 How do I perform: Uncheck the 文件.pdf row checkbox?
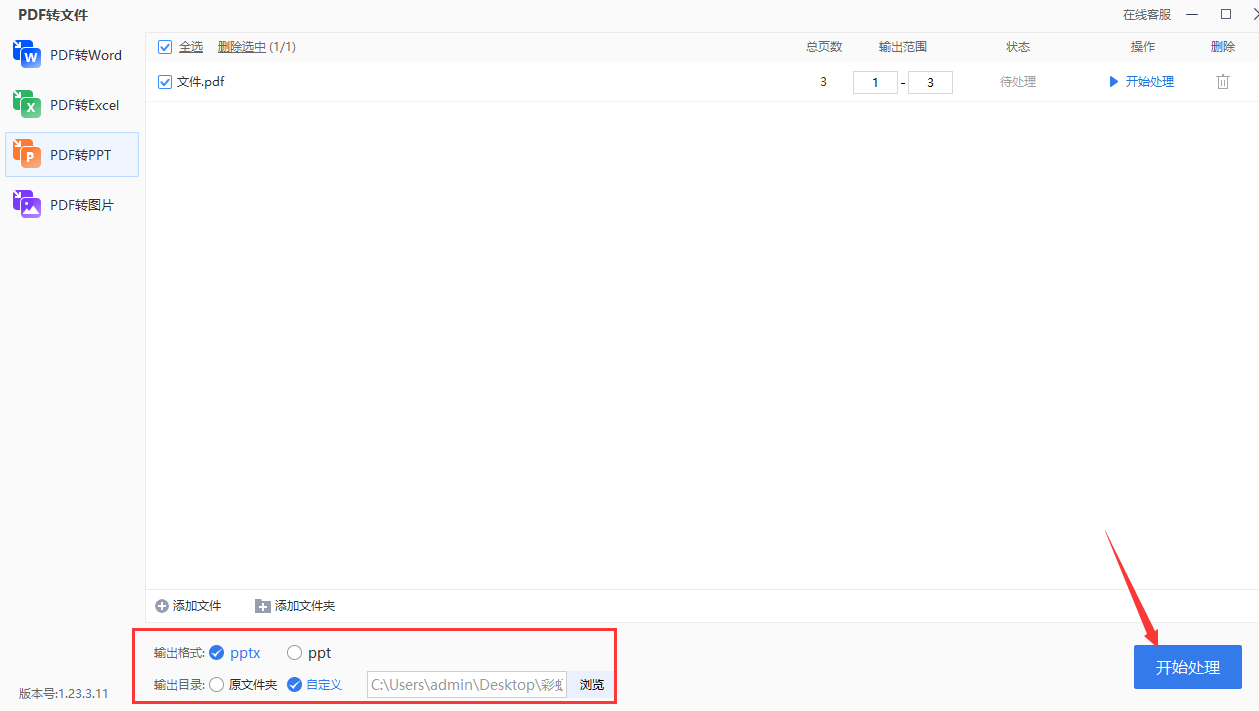(166, 82)
